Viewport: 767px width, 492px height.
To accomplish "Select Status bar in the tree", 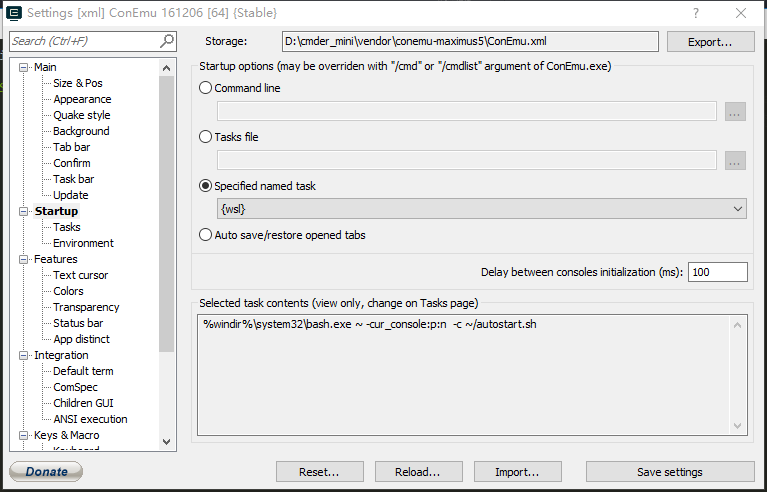I will [78, 323].
